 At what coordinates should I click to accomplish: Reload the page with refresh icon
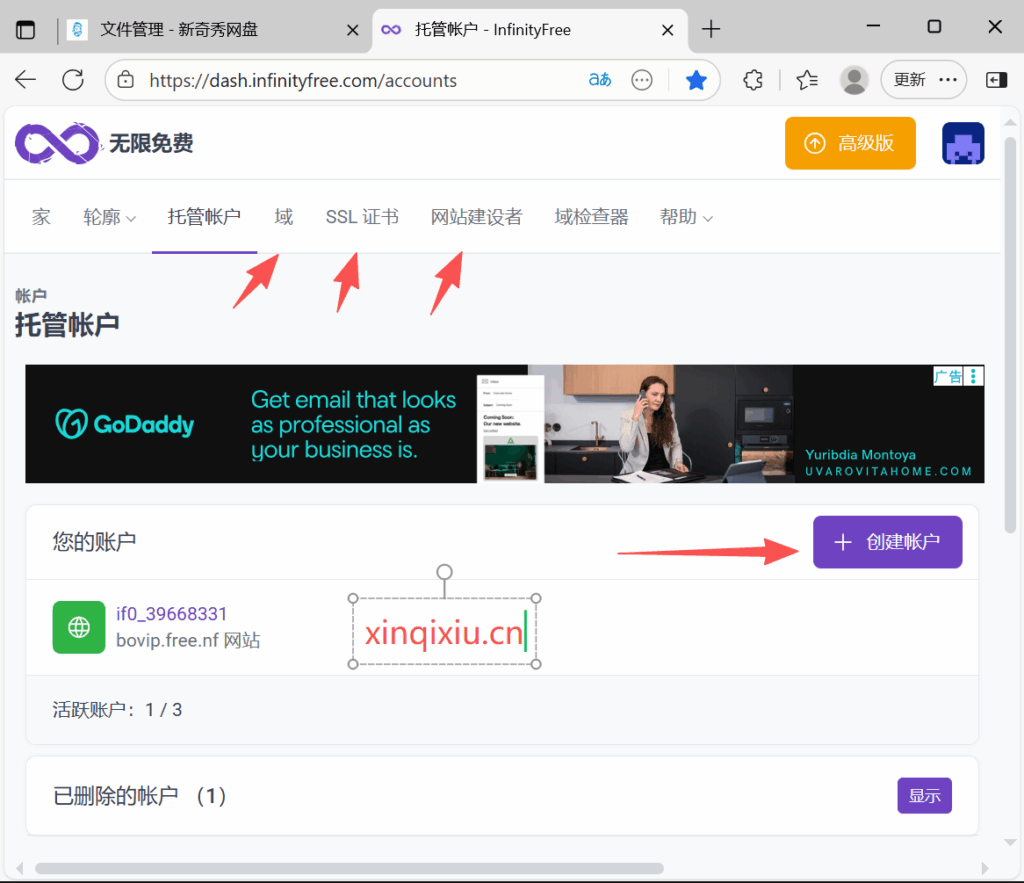73,80
